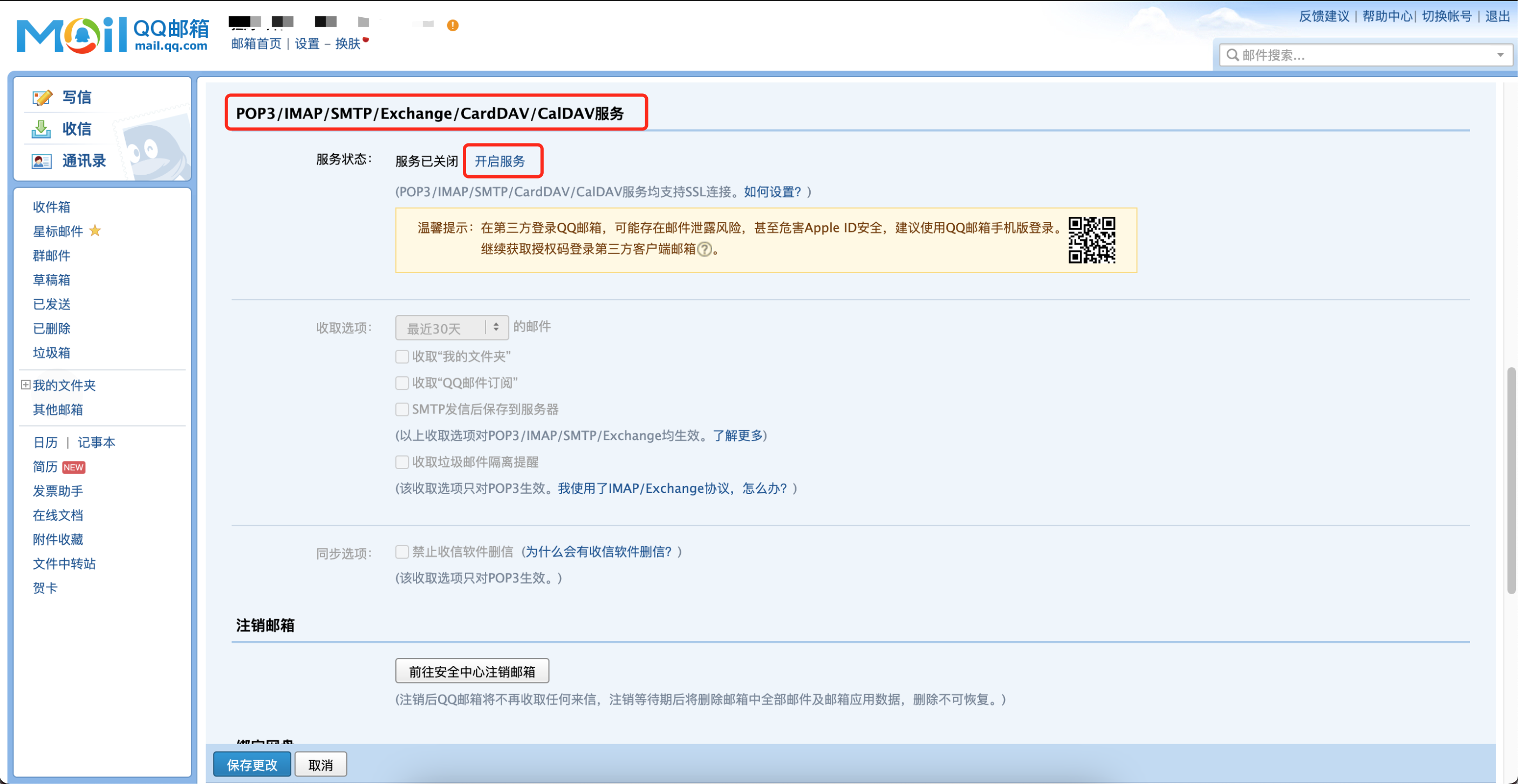Open 反馈建议 link

[x=1324, y=16]
